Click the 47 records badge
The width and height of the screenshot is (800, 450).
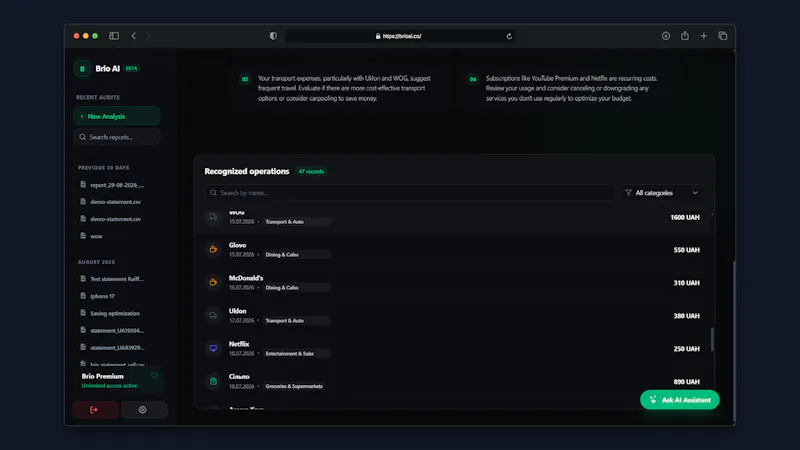click(x=311, y=171)
